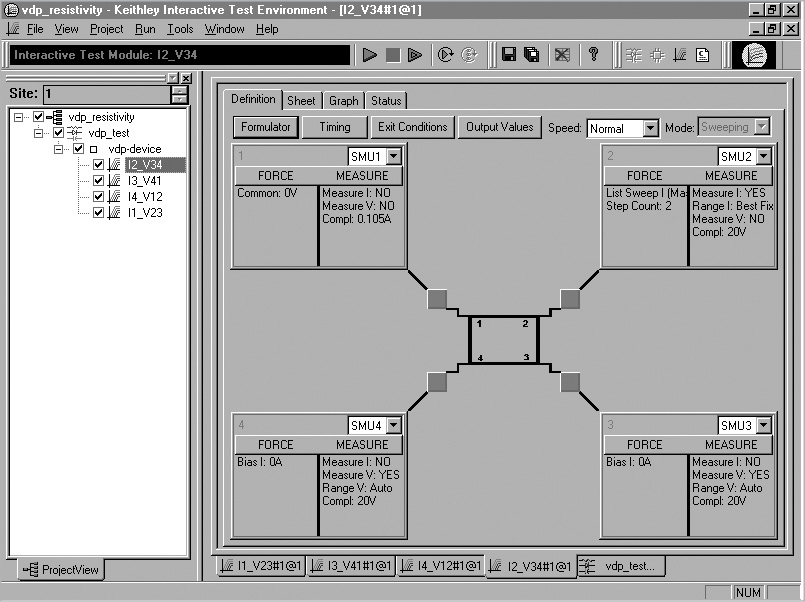
Task: Click the Exit Conditions button
Action: coord(414,127)
